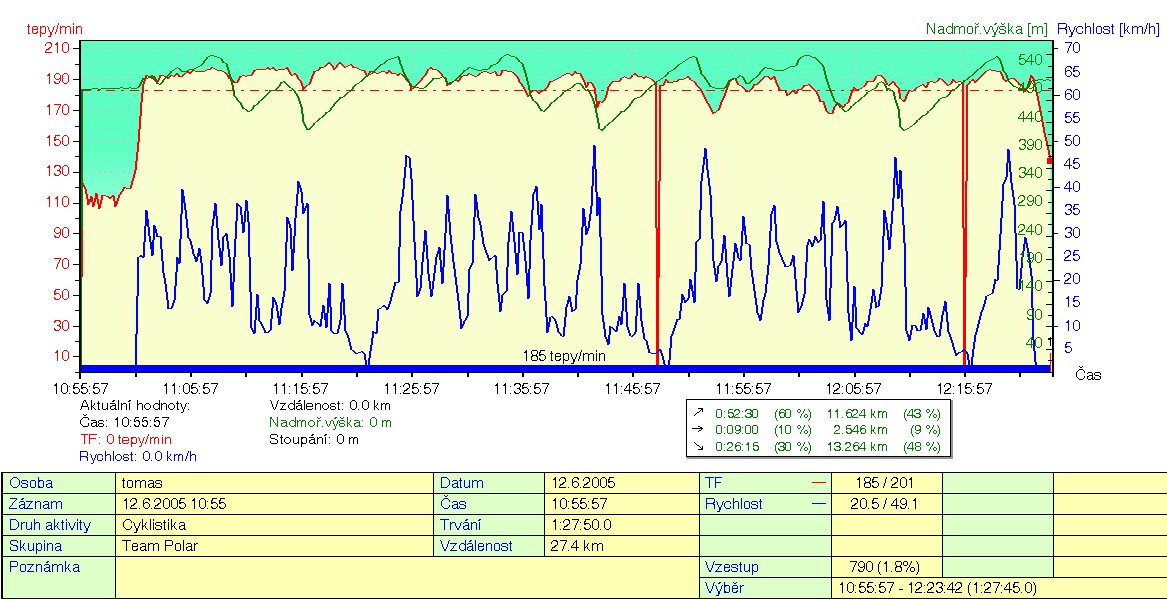Click the Rychlost [km/h] axis title
Screen dimensions: 1167x599
pos(1108,29)
